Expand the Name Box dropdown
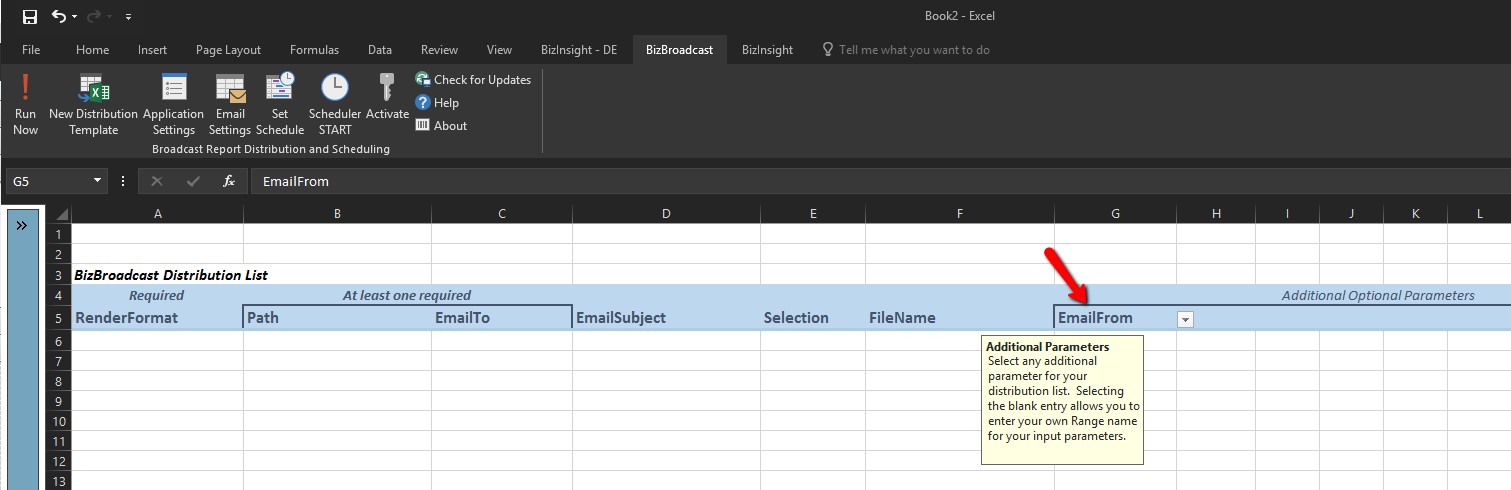The width and height of the screenshot is (1511, 490). tap(98, 181)
